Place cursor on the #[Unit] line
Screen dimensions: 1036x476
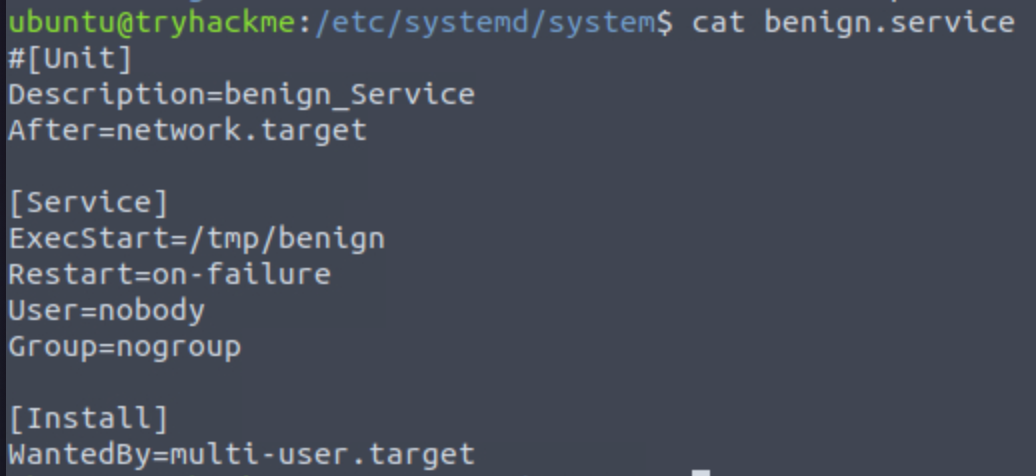(71, 58)
